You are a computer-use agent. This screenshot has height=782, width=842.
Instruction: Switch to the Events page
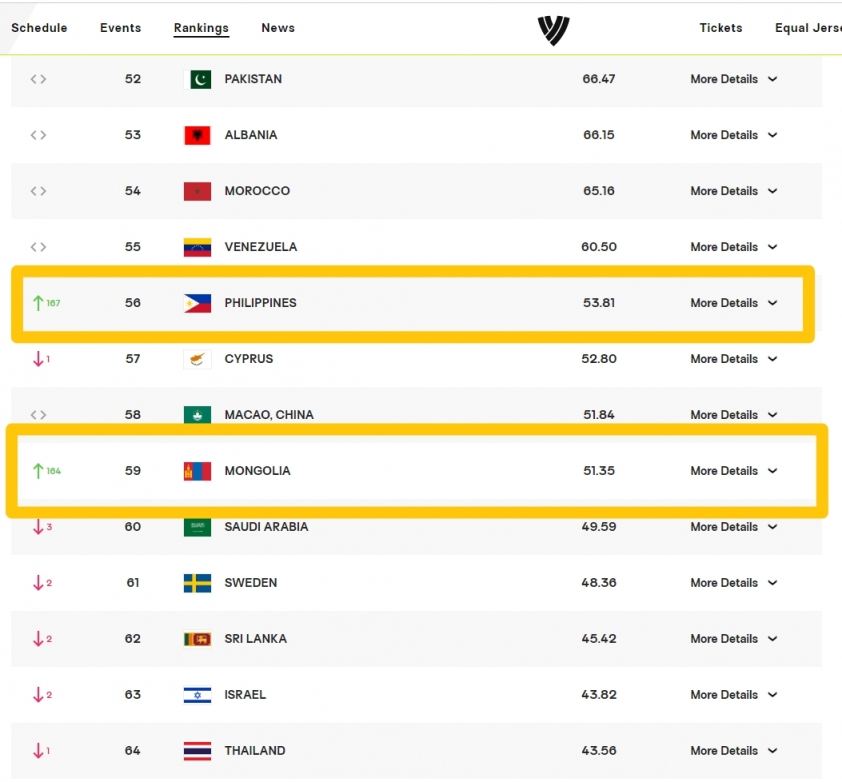coord(120,28)
